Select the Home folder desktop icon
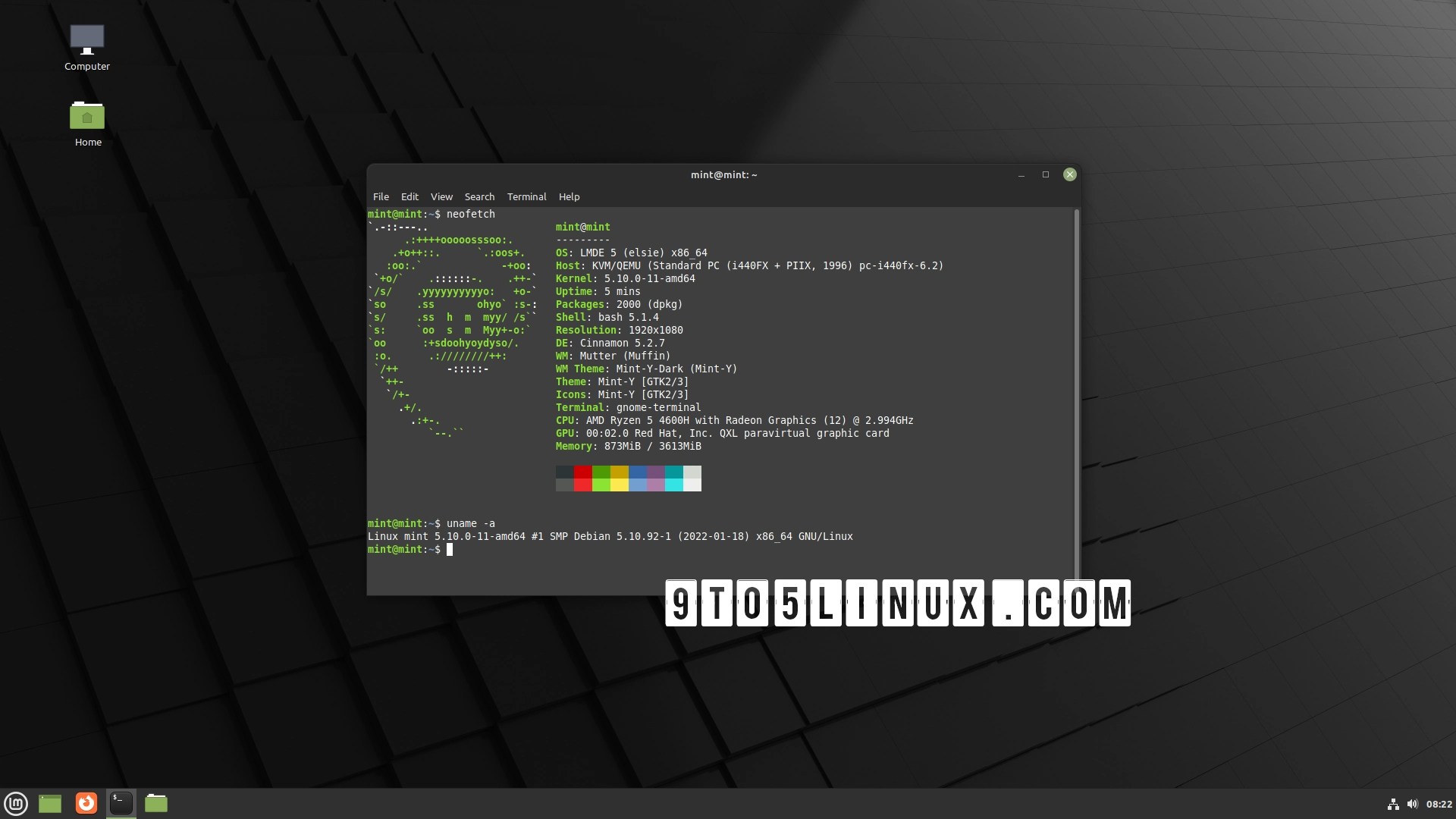The height and width of the screenshot is (819, 1456). coord(87,115)
